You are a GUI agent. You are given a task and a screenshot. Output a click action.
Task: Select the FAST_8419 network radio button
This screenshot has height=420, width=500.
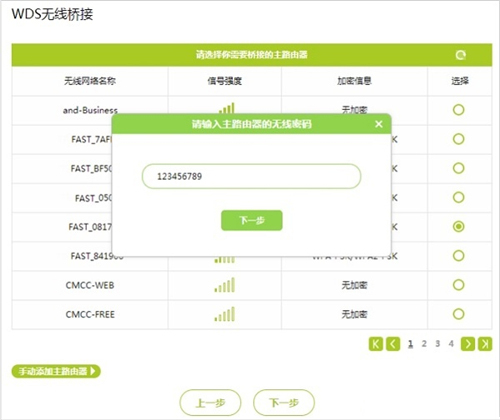tap(459, 256)
